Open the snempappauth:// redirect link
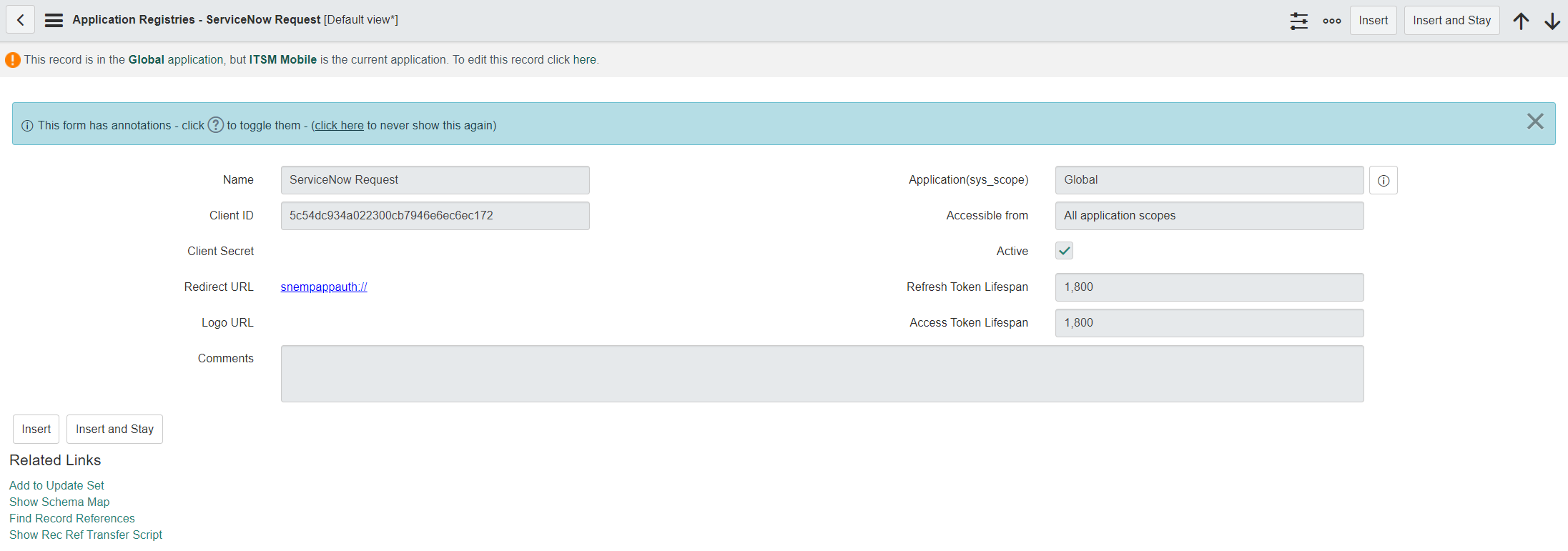The image size is (1568, 551). 324,287
